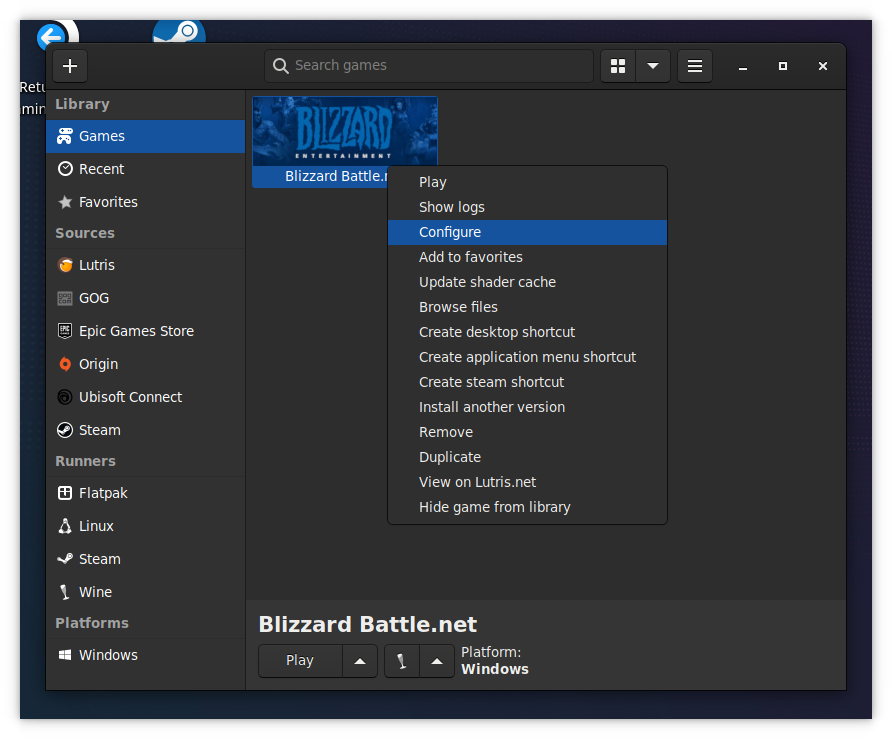Choose Create steam shortcut
The width and height of the screenshot is (892, 739).
click(527, 382)
